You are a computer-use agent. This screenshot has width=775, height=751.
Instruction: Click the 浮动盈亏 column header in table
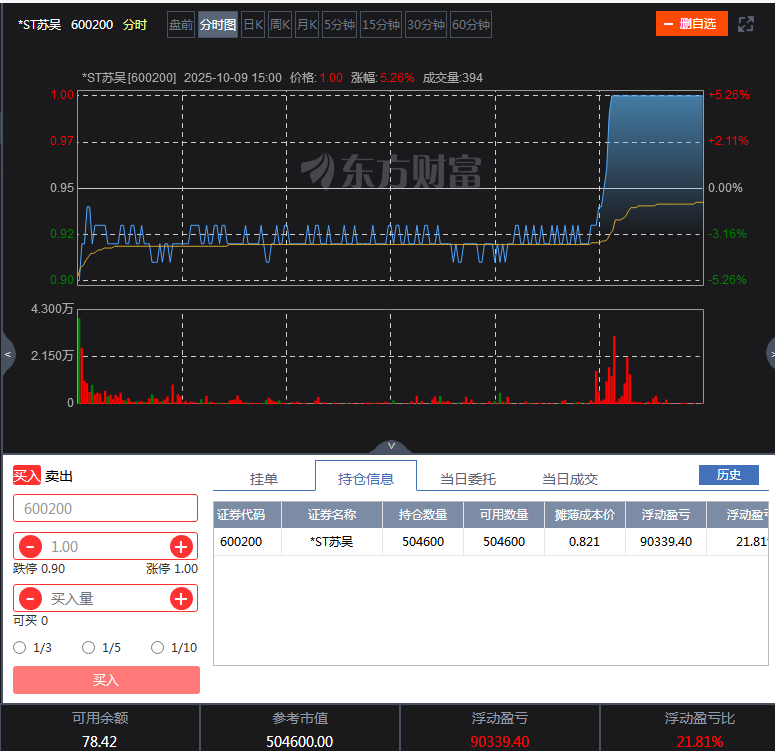[x=666, y=515]
